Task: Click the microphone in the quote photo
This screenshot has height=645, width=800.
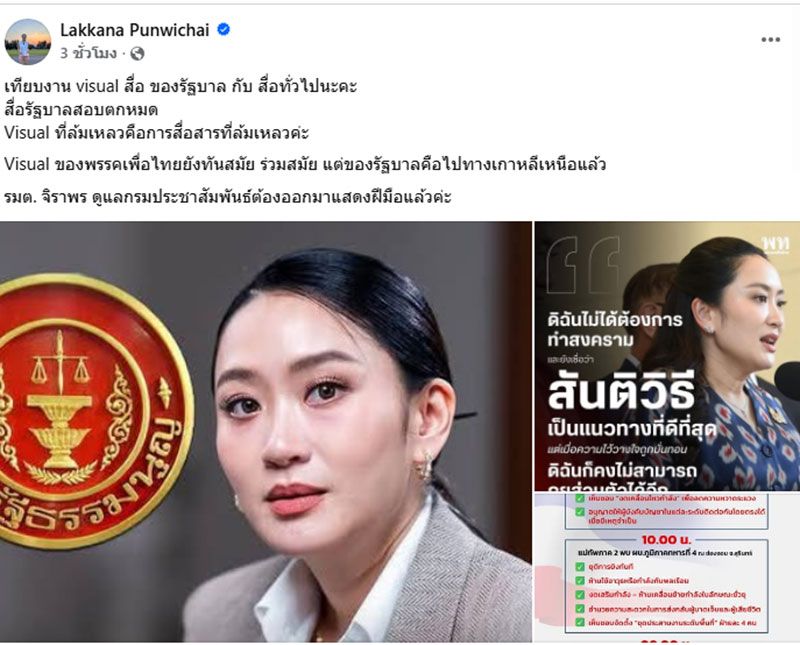Action: (787, 380)
